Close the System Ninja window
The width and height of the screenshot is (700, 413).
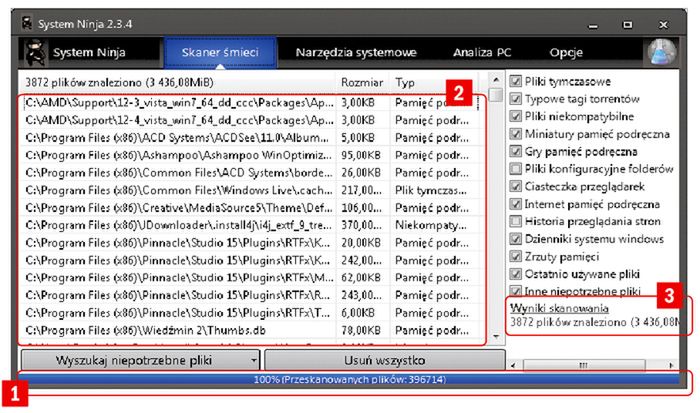click(x=663, y=25)
